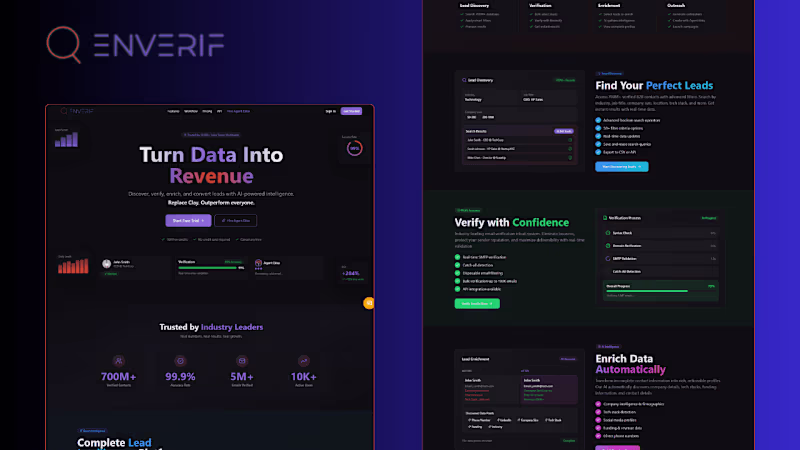The image size is (800, 450).
Task: Click the circular success rate gauge
Action: pyautogui.click(x=355, y=148)
